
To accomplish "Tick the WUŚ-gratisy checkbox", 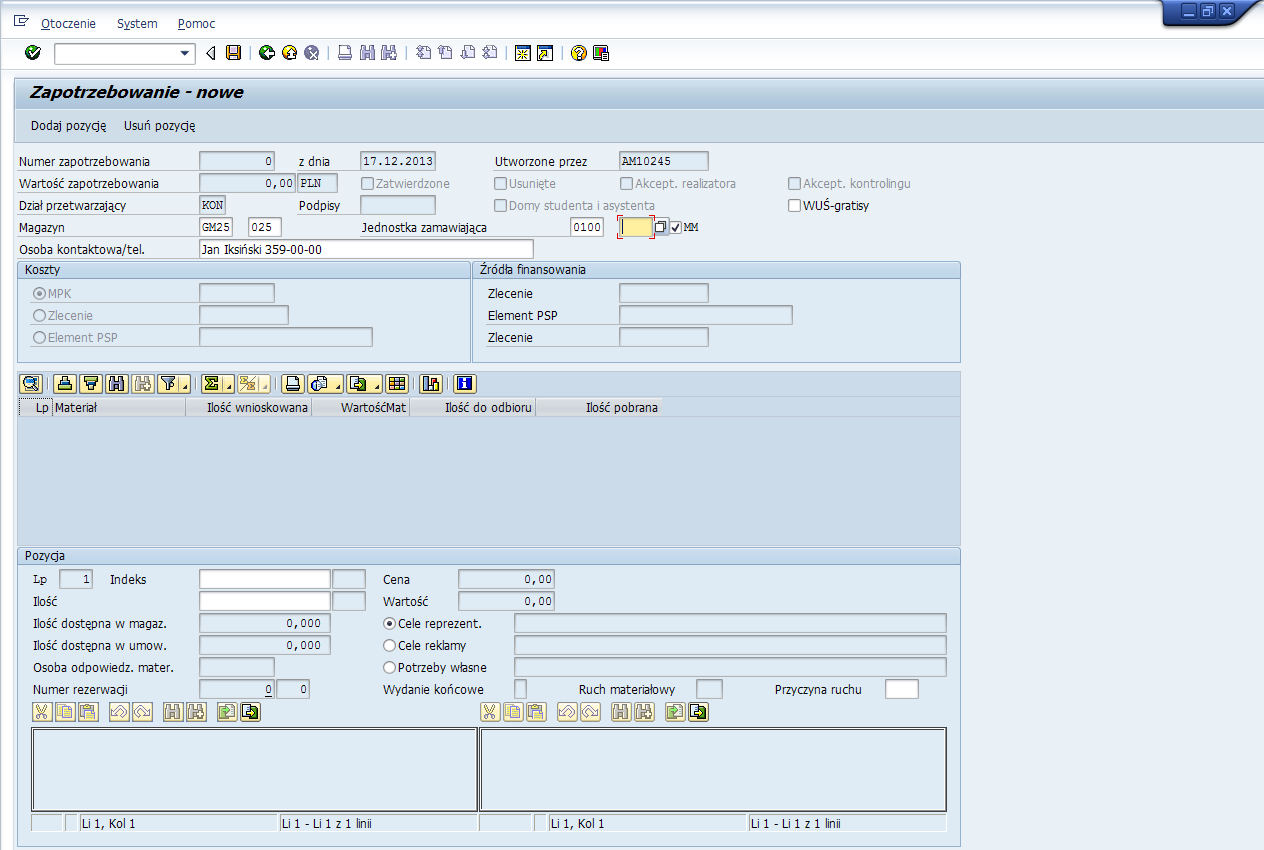I will click(795, 206).
